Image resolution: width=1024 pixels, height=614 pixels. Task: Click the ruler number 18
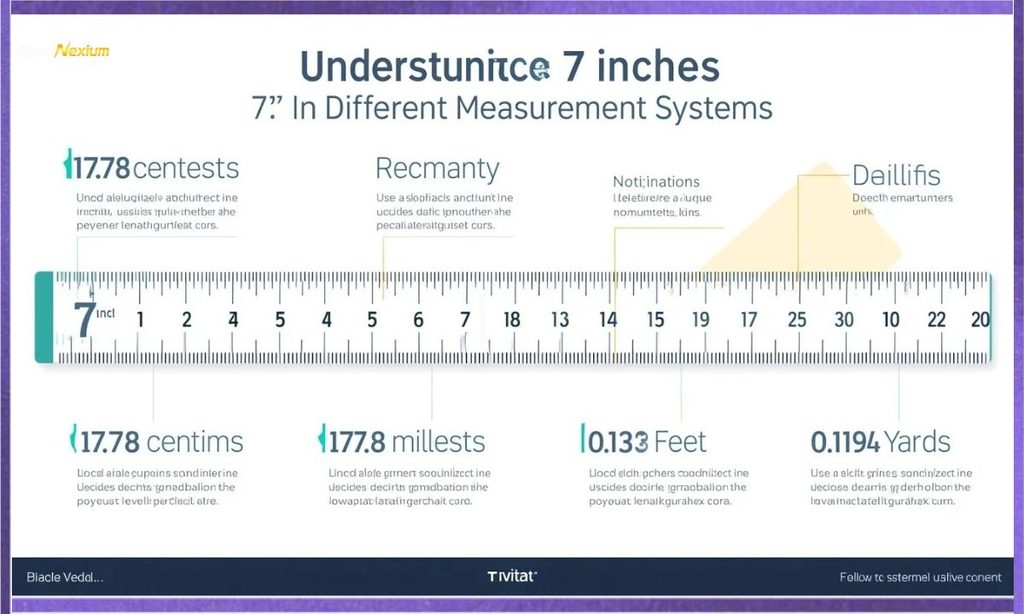[511, 319]
